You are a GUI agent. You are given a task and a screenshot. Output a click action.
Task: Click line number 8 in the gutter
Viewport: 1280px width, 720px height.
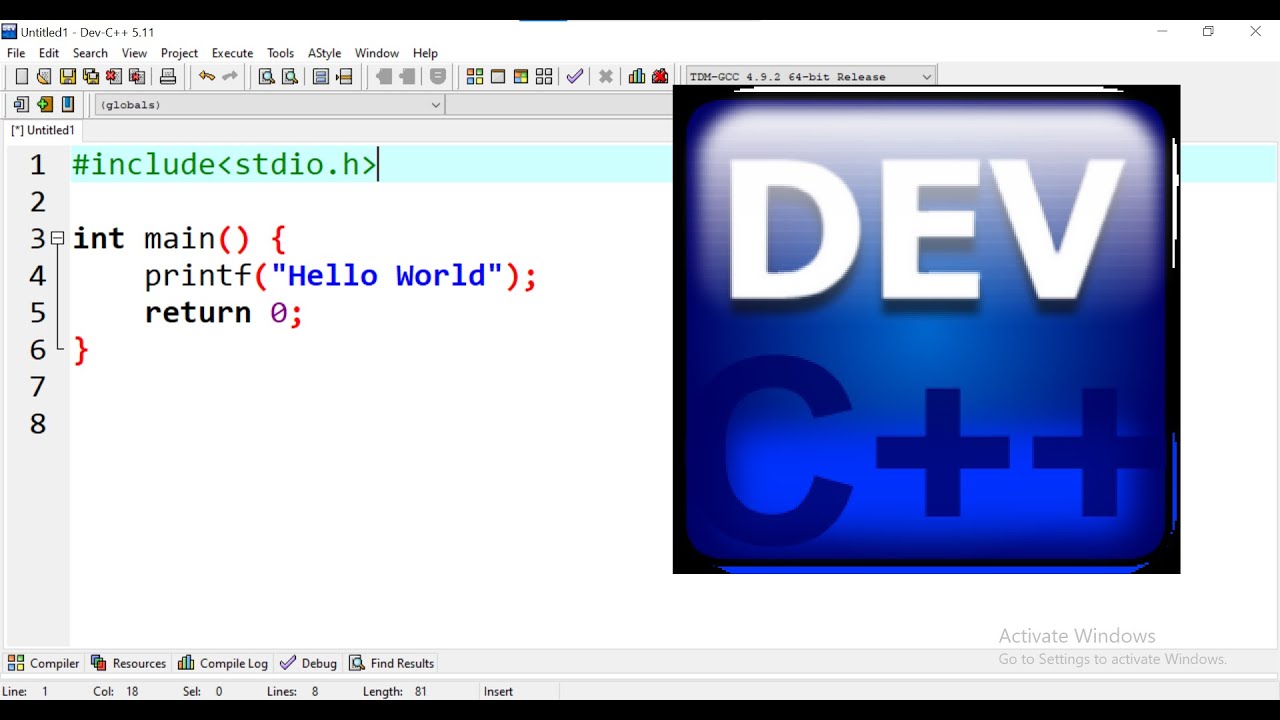[x=38, y=424]
